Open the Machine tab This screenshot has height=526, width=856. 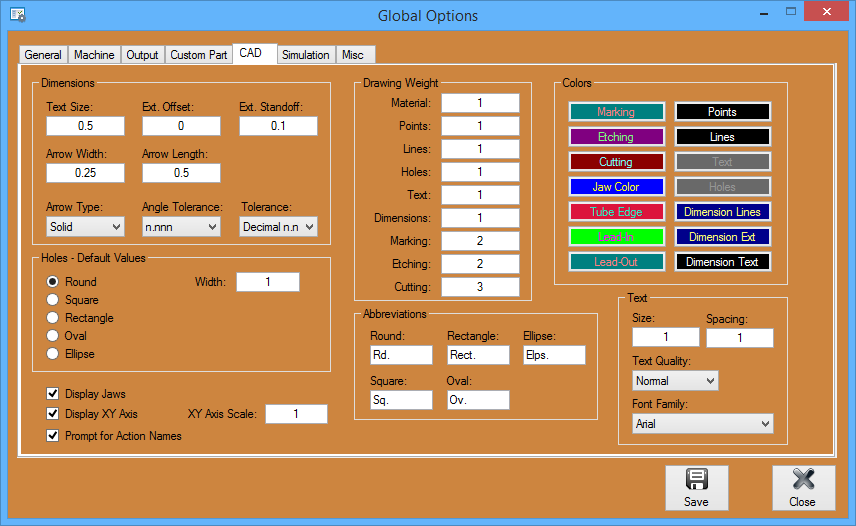(94, 55)
